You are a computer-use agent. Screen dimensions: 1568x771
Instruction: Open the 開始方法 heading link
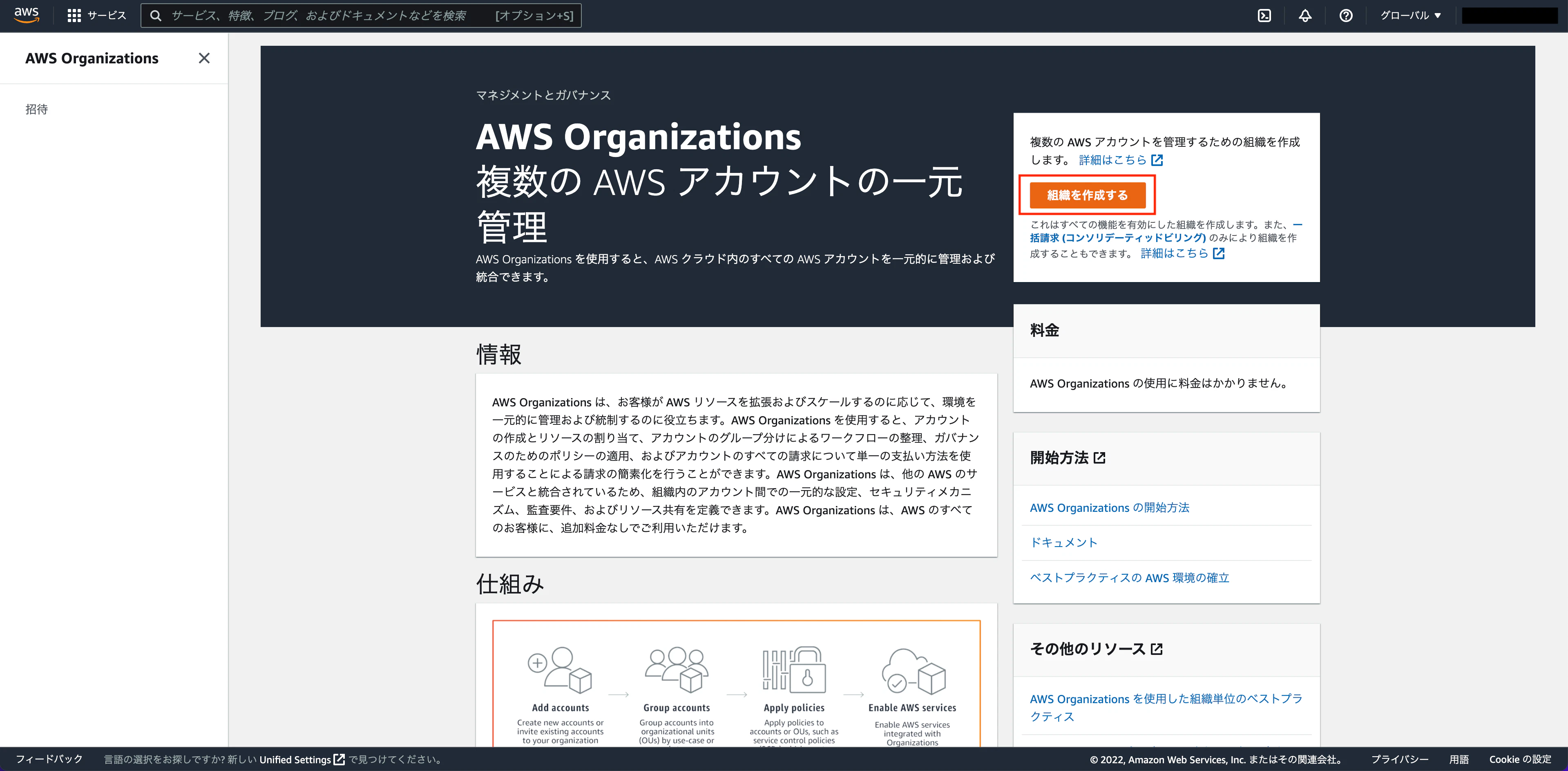coord(1068,458)
